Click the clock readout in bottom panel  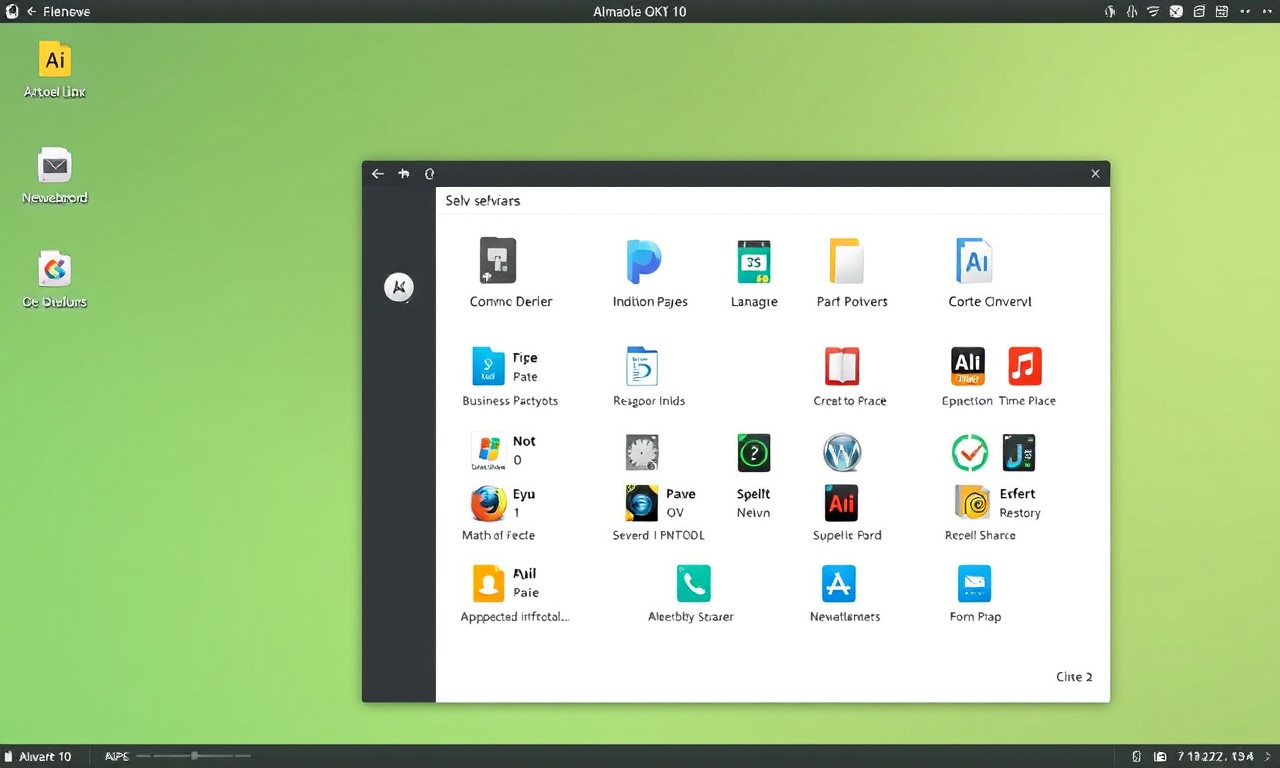1215,757
